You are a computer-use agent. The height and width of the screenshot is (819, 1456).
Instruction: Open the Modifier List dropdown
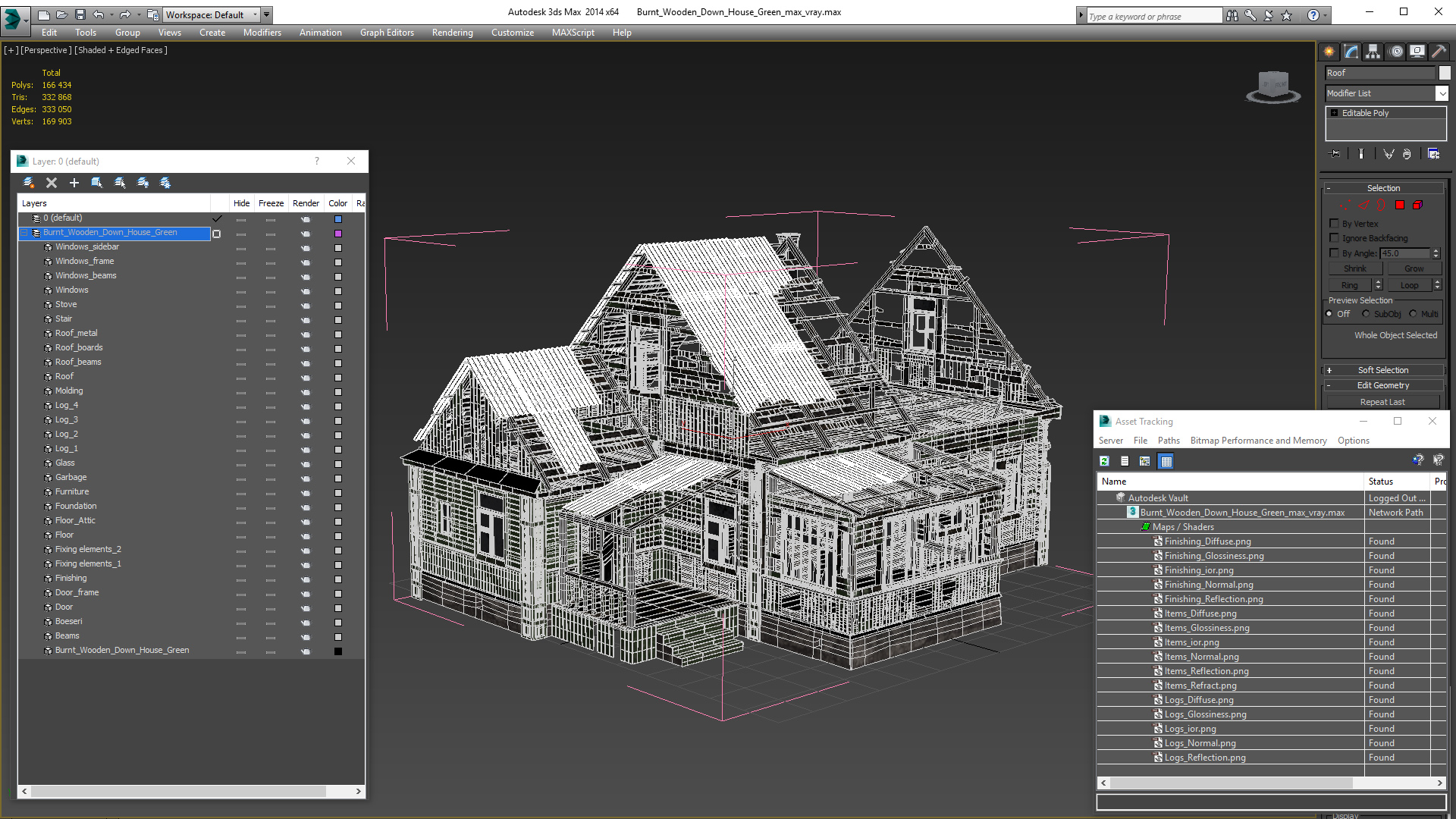click(1442, 93)
